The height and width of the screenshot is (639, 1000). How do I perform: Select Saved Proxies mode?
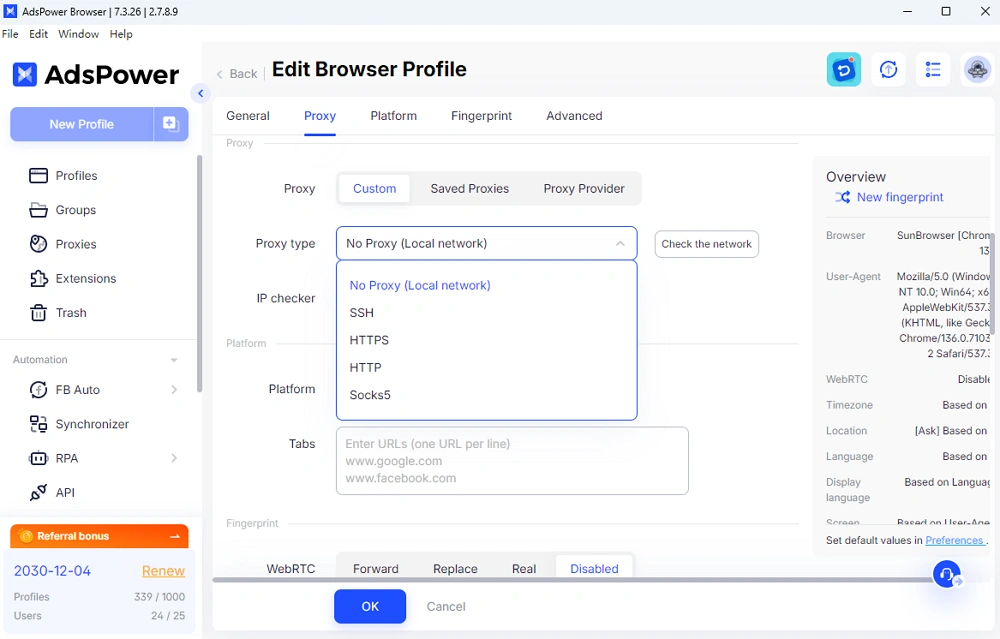[x=469, y=189]
